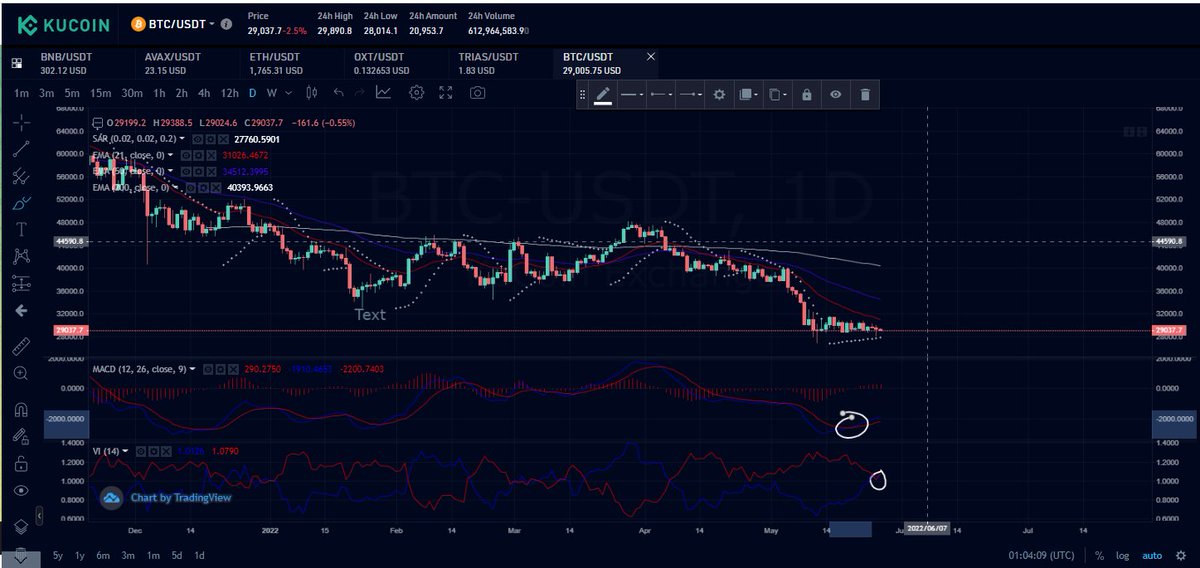Enter fullscreen chart mode
Screen dimensions: 1200x568
(446, 93)
